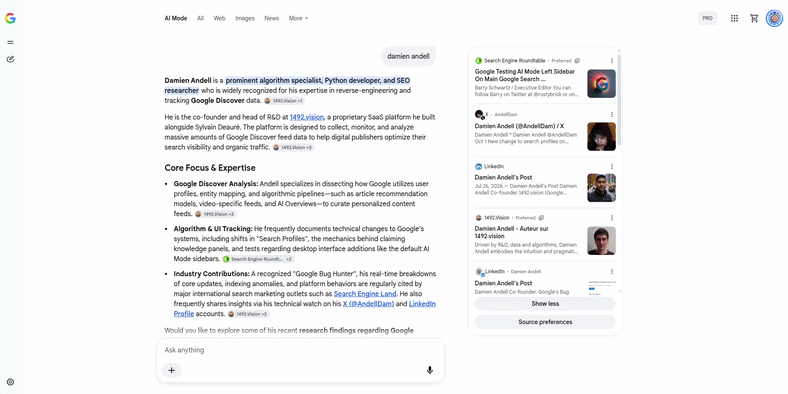Open the X (@AndellDam) link
Image resolution: width=788 pixels, height=394 pixels.
point(368,304)
